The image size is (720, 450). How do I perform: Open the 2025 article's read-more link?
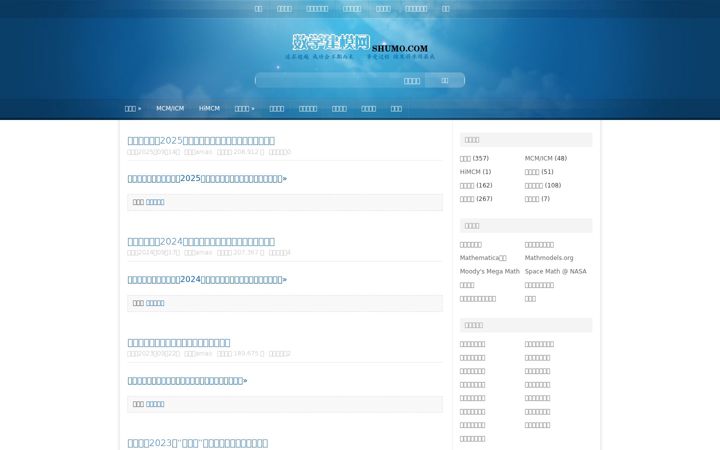207,179
